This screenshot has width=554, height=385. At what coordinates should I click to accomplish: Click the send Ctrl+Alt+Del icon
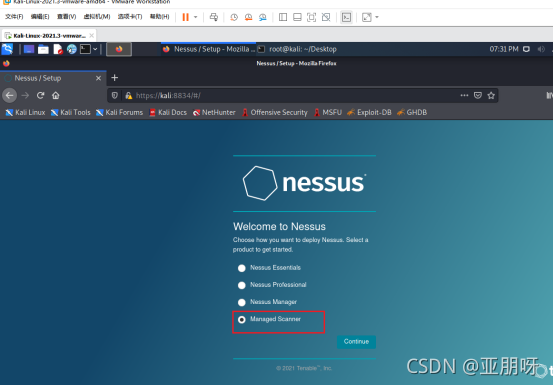[214, 17]
